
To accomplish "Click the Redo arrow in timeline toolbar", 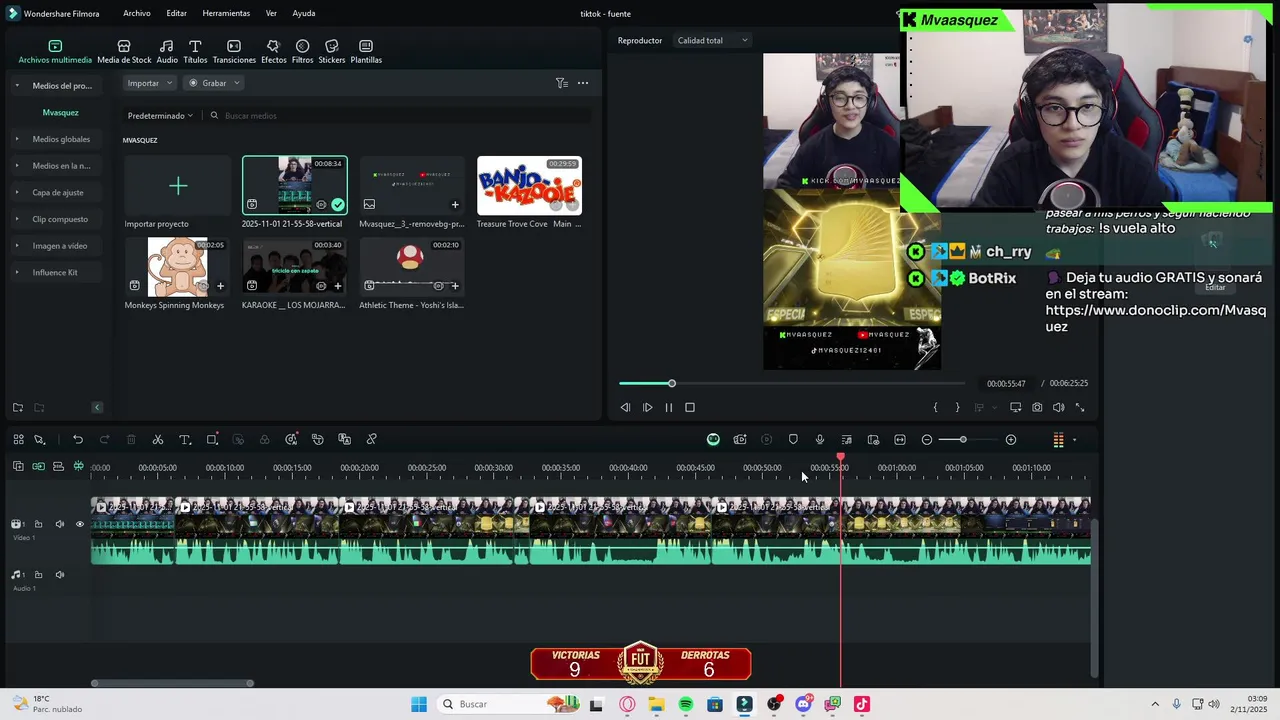I will (104, 440).
